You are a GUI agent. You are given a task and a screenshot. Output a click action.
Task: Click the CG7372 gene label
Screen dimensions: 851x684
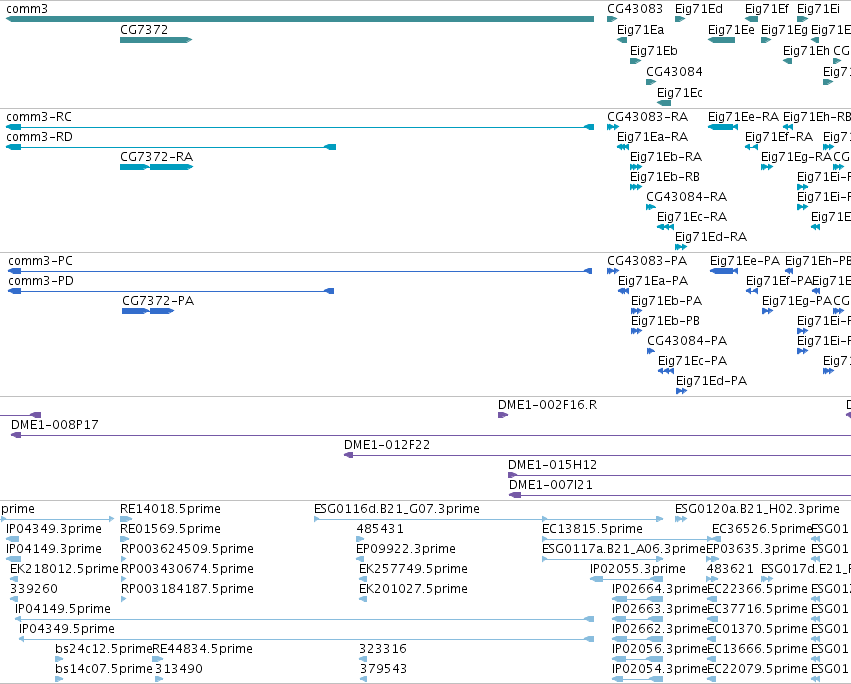144,30
